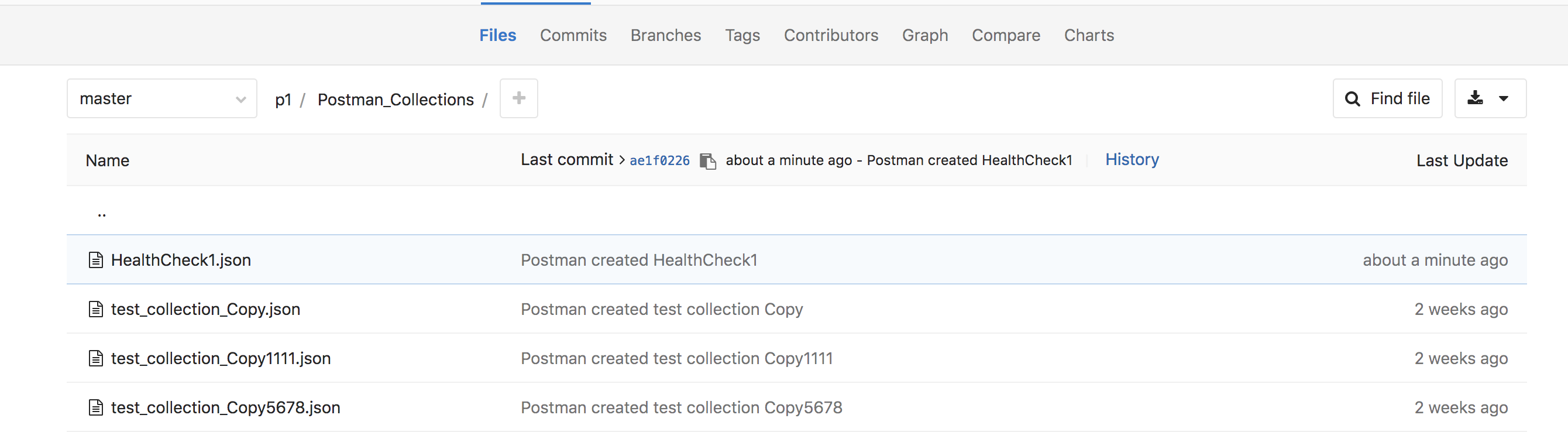
Task: Select the Charts tab
Action: [x=1088, y=35]
